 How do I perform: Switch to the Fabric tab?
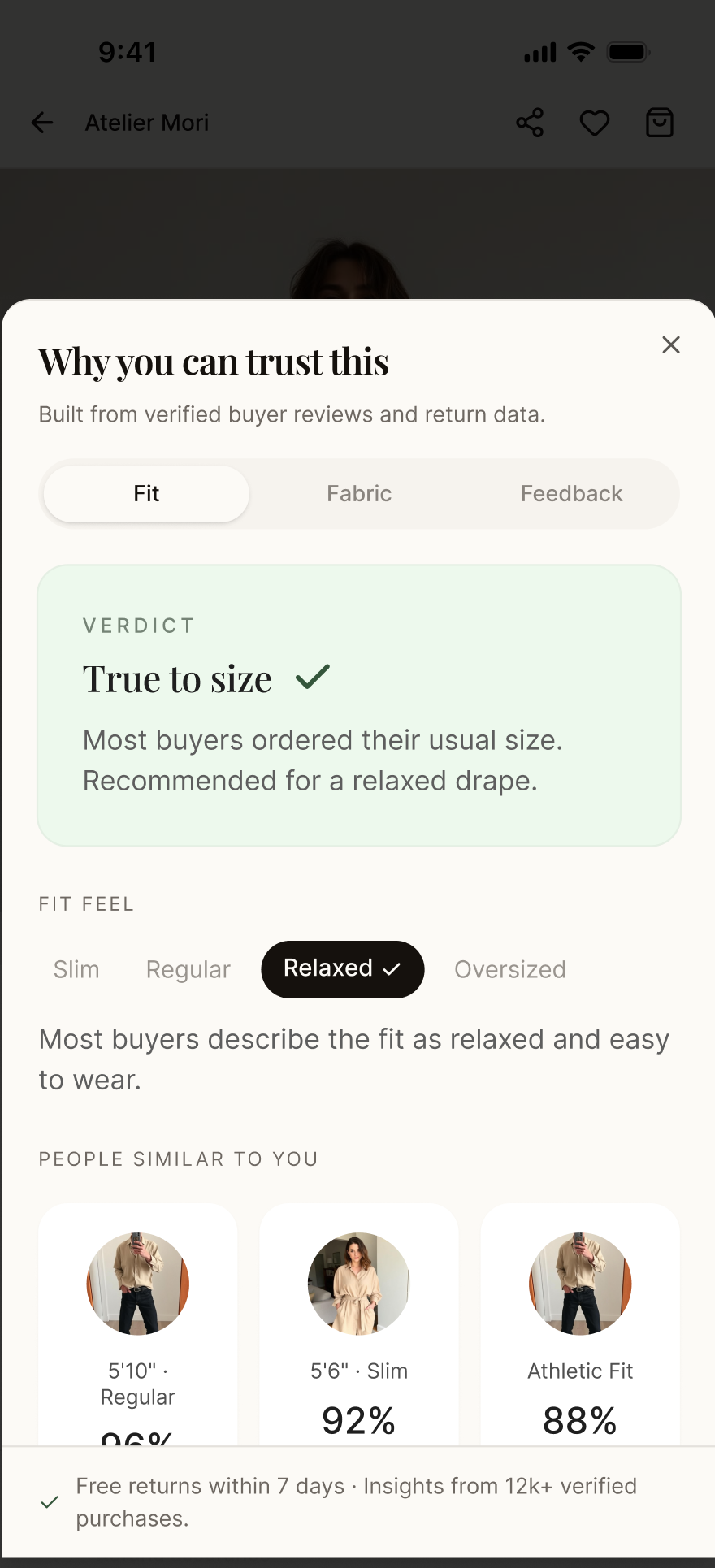pyautogui.click(x=359, y=494)
